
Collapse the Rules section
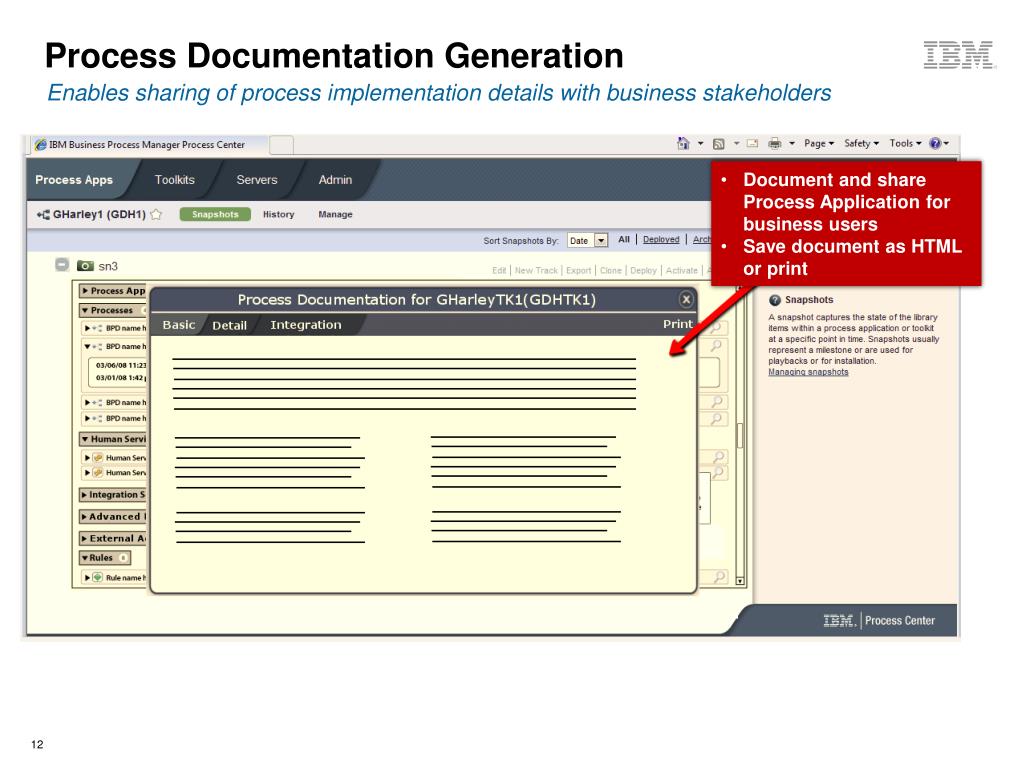point(86,557)
